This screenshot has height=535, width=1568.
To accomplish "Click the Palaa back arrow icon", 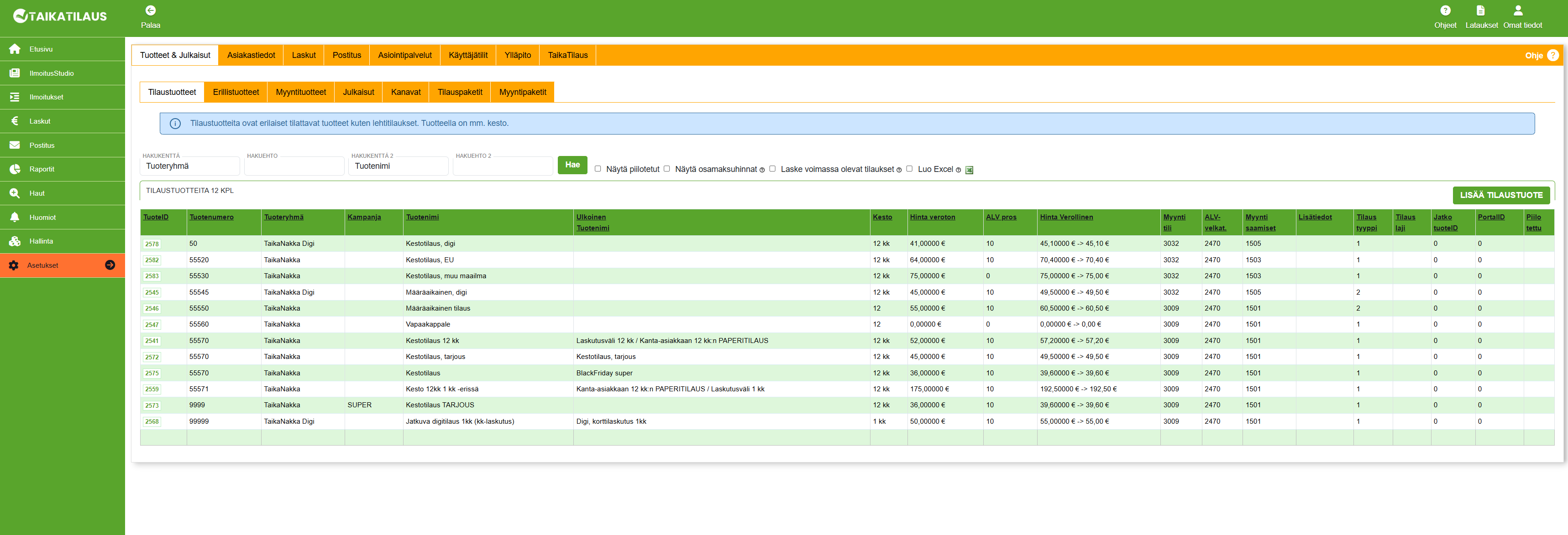I will click(x=150, y=10).
